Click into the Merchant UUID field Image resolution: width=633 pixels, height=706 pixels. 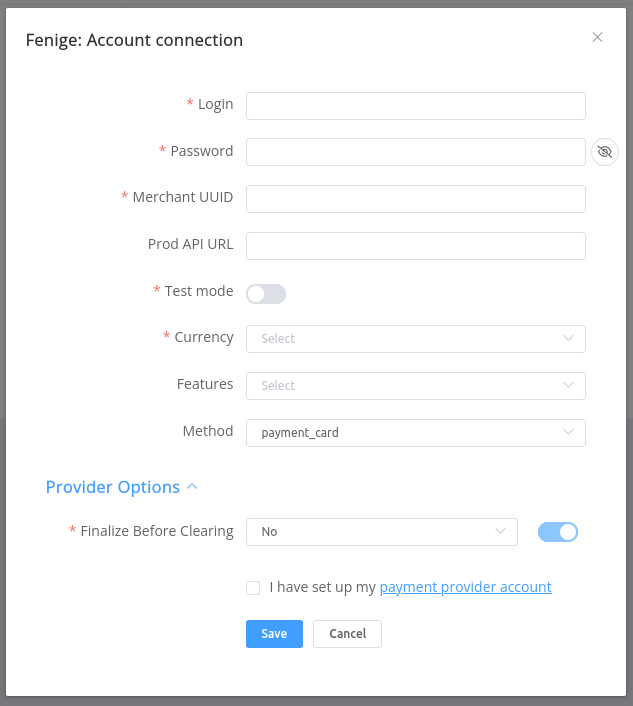pos(415,199)
